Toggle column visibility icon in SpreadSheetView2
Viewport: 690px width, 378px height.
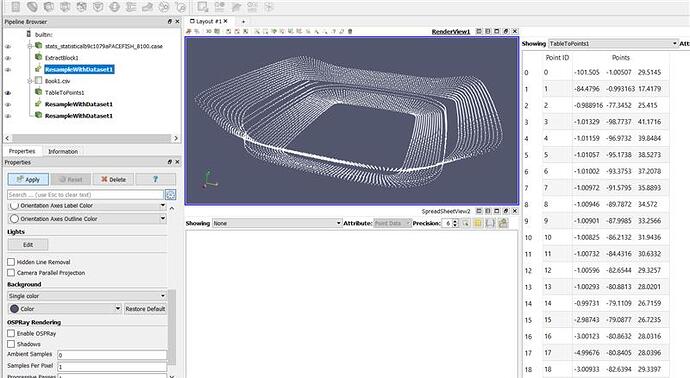pyautogui.click(x=478, y=224)
